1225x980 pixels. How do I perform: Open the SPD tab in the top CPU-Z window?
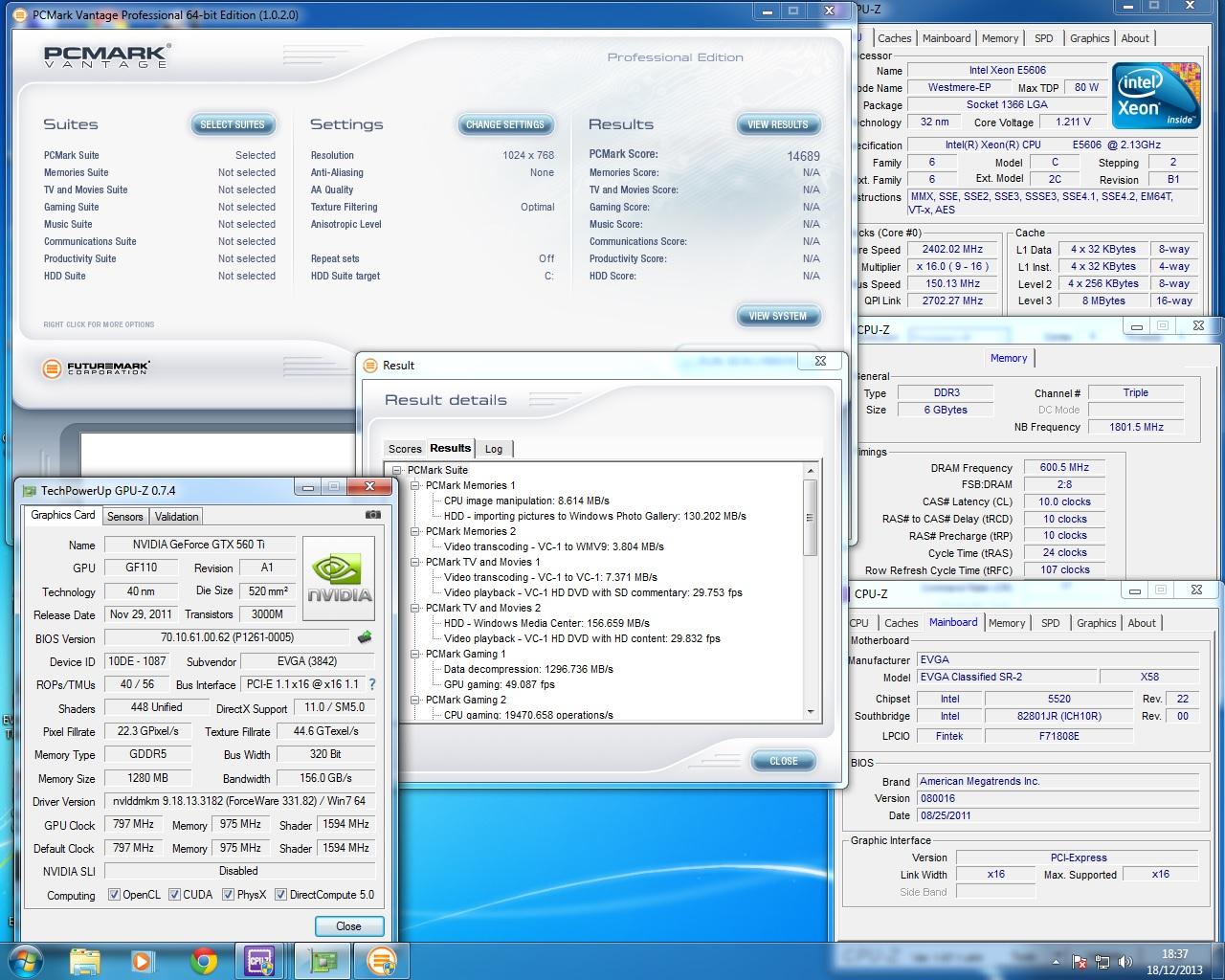pyautogui.click(x=1044, y=38)
